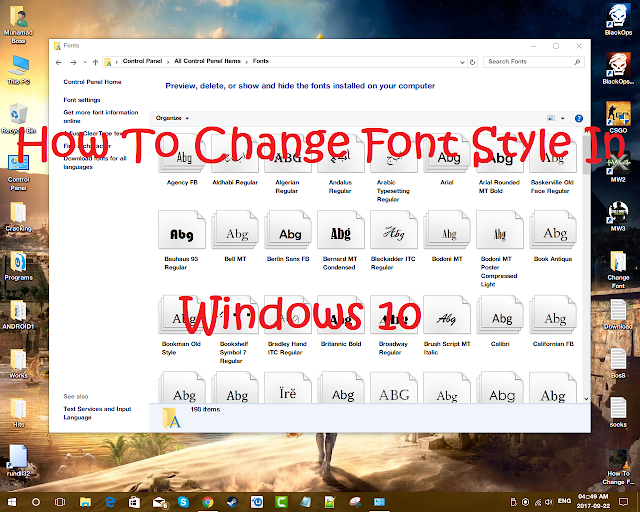The width and height of the screenshot is (640, 512).
Task: Select Brush Script MT Italic font
Action: [447, 315]
